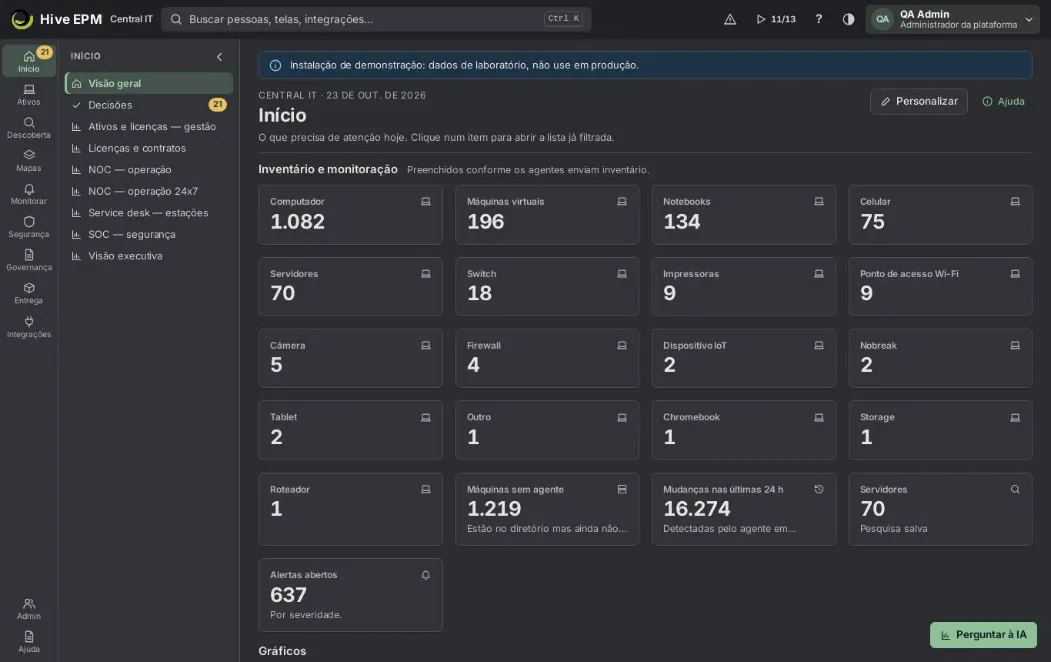Open the QA Admin account dropdown
Image resolution: width=1051 pixels, height=662 pixels.
(x=952, y=19)
